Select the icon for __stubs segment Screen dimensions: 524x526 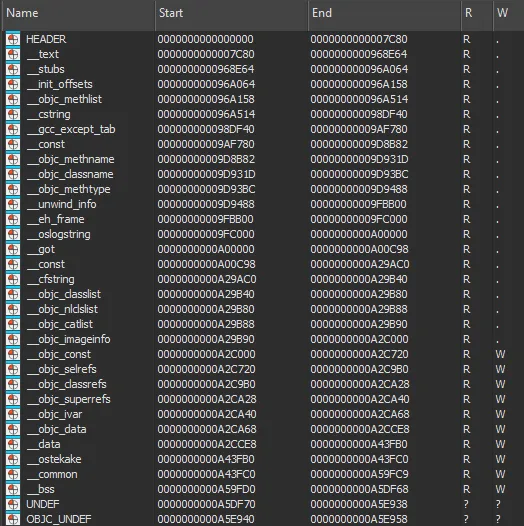pyautogui.click(x=13, y=69)
